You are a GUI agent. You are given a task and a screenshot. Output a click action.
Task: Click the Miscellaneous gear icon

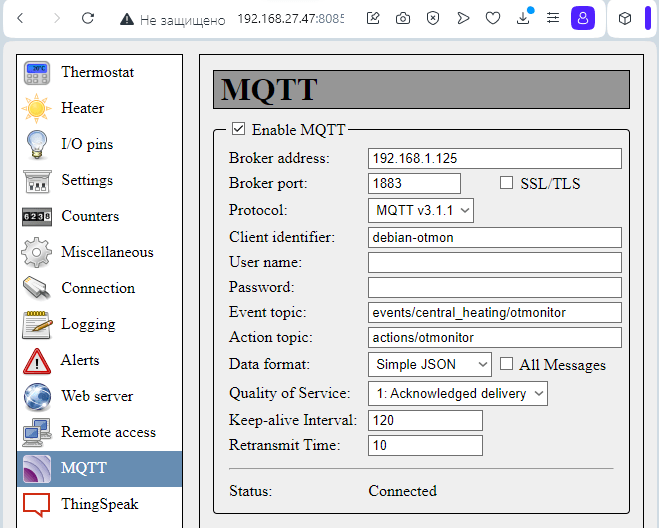[37, 252]
